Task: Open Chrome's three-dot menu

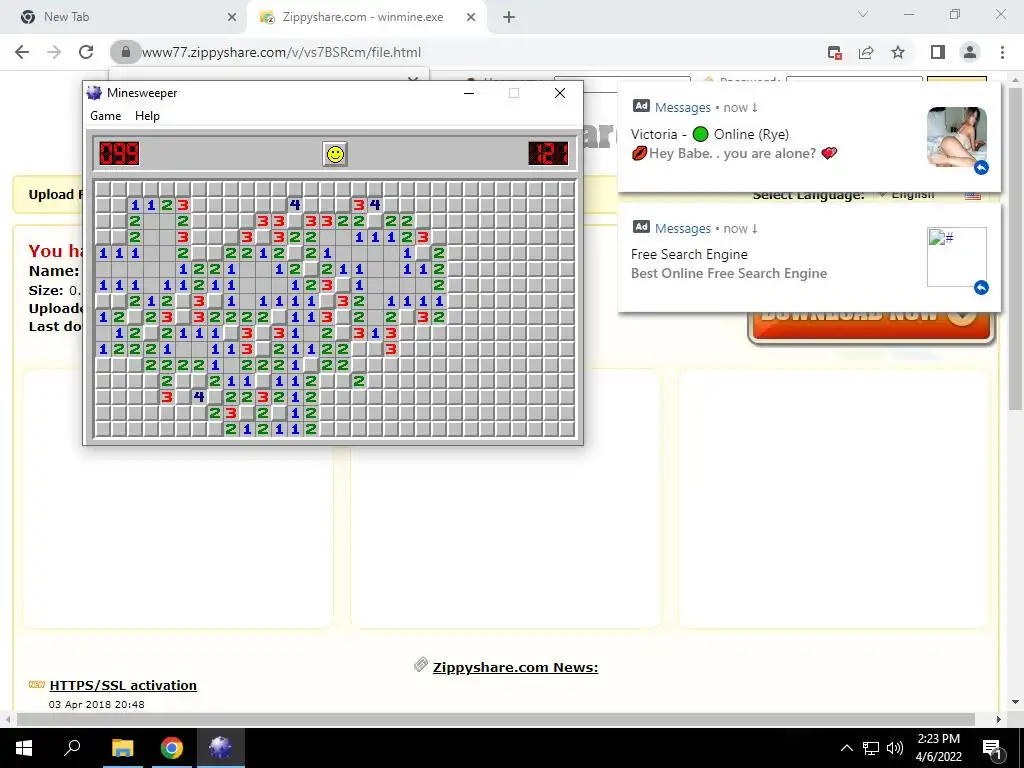Action: pyautogui.click(x=1002, y=52)
